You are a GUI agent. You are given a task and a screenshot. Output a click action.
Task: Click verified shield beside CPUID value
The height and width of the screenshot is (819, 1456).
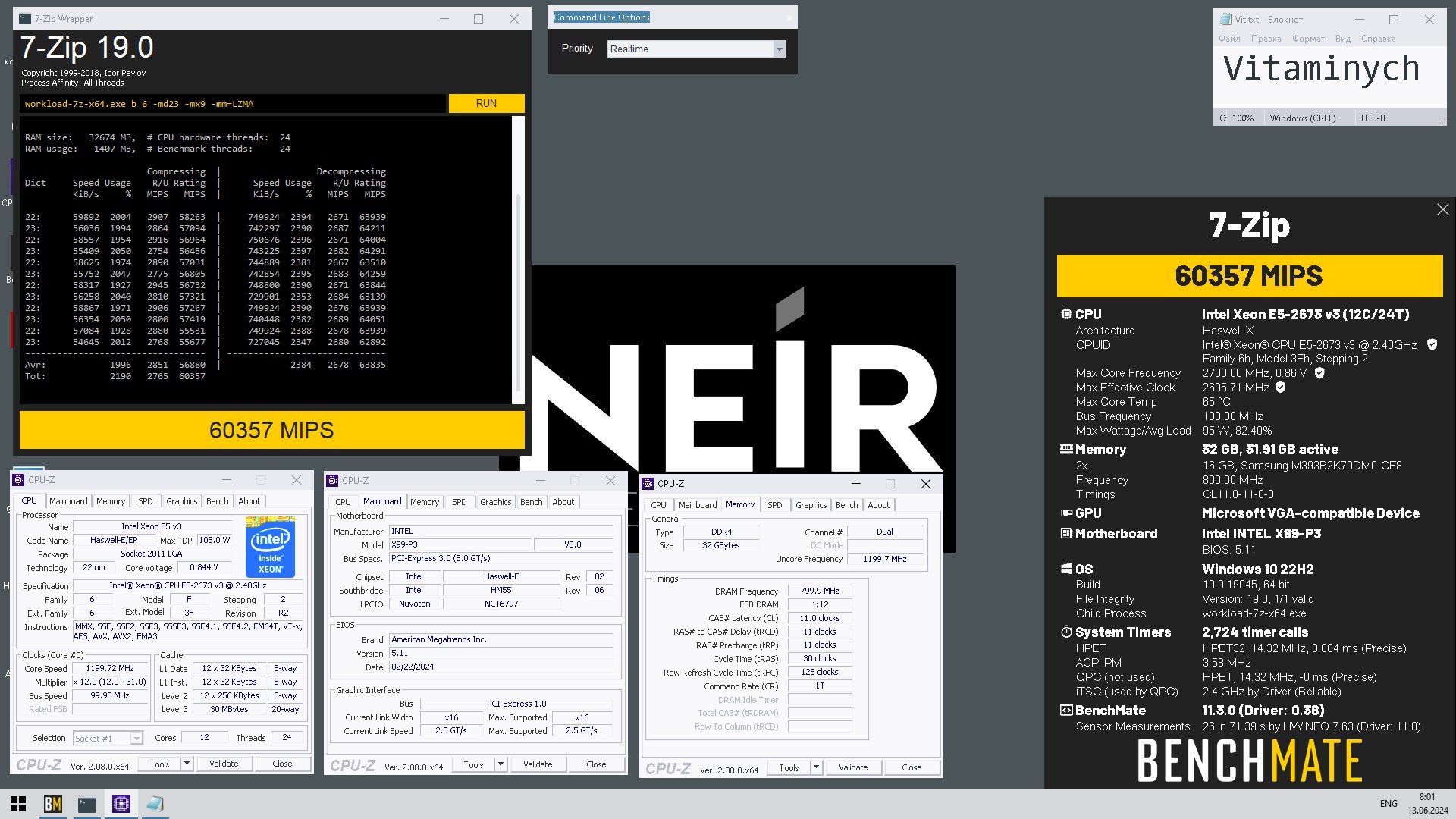pyautogui.click(x=1432, y=344)
